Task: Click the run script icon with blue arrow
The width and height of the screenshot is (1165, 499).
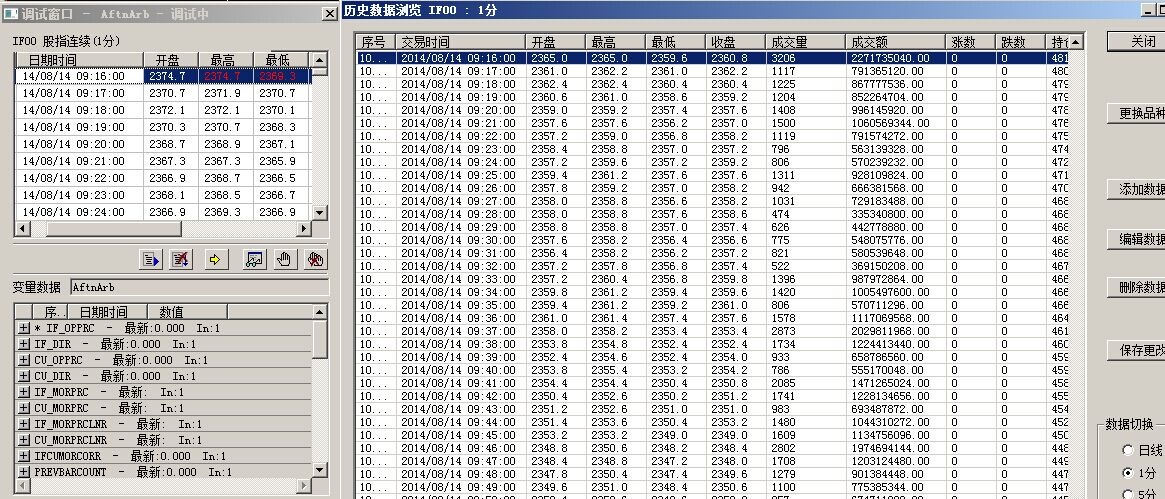Action: point(150,260)
